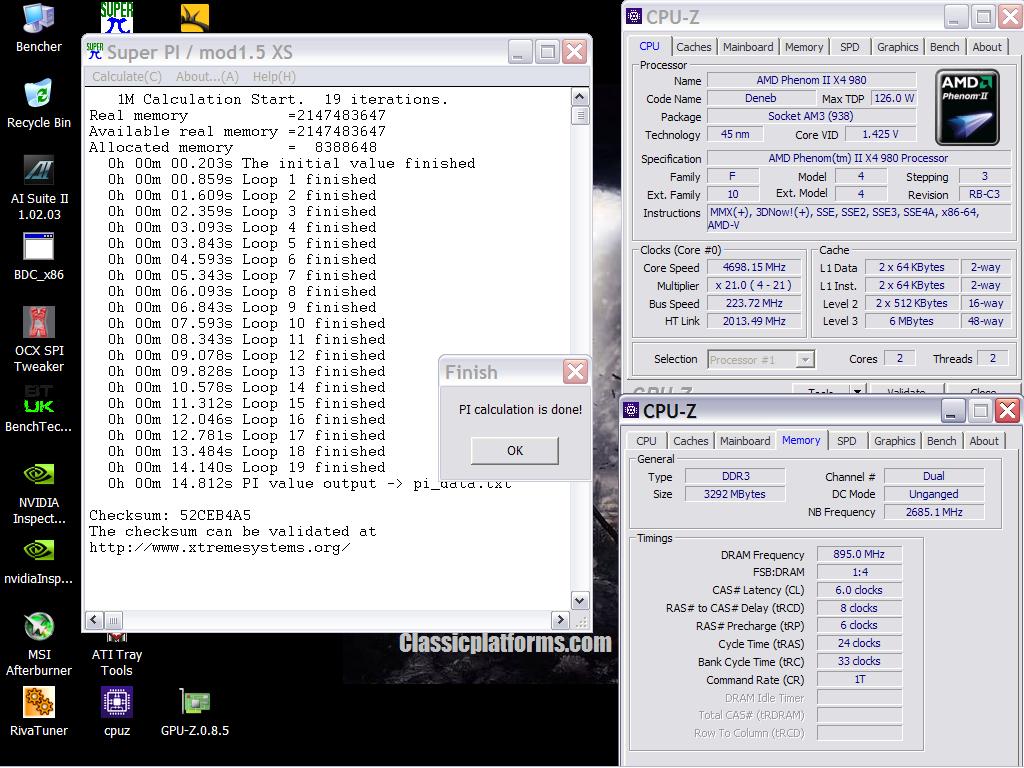Select Bench tab in lower CPU-Z window
Screen dimensions: 1024x768
click(x=942, y=441)
